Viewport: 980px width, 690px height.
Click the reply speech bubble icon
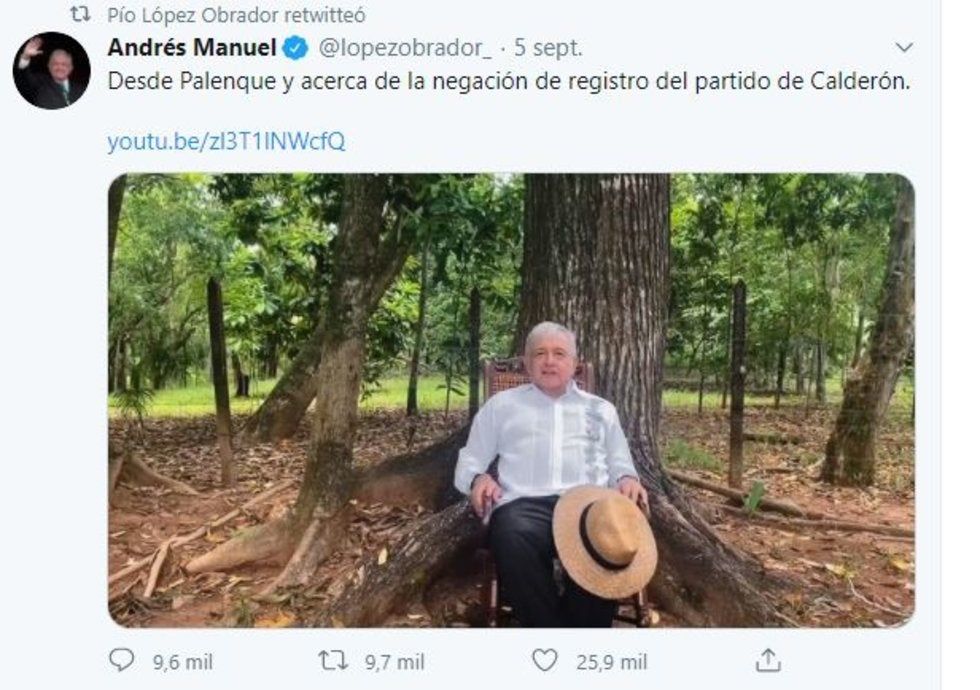tap(121, 659)
